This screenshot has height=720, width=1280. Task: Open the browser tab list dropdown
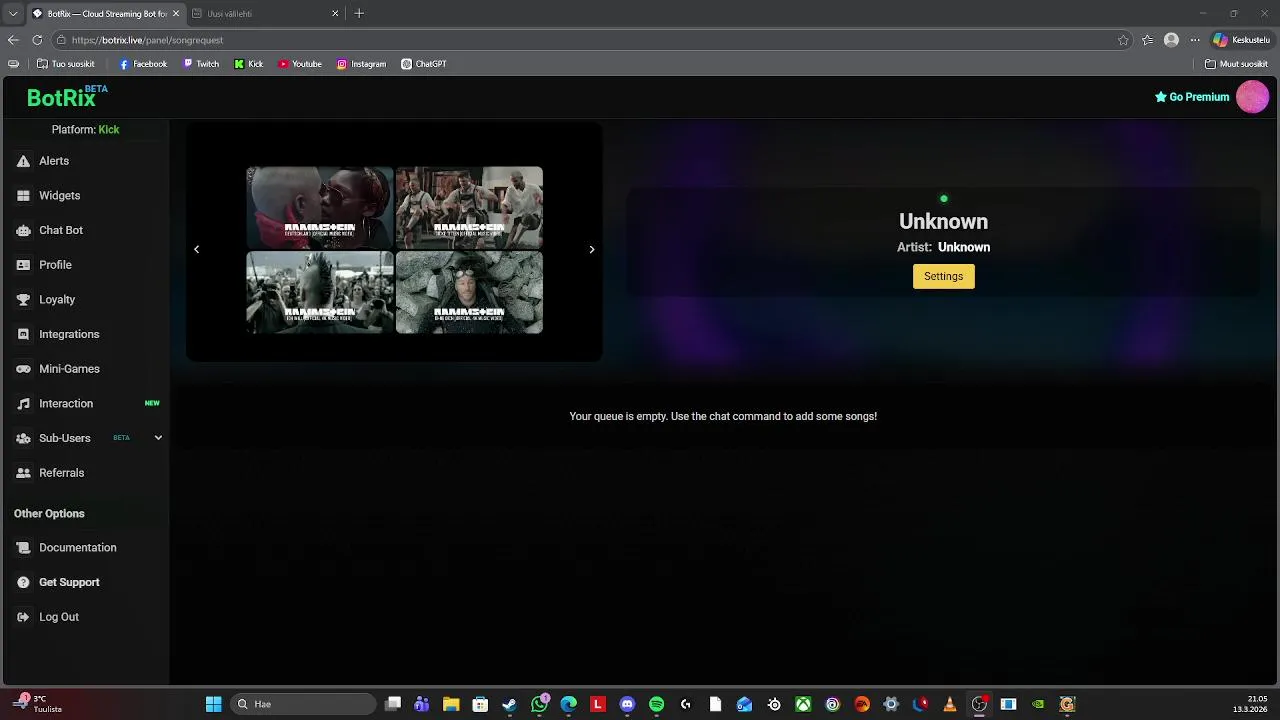[x=13, y=14]
